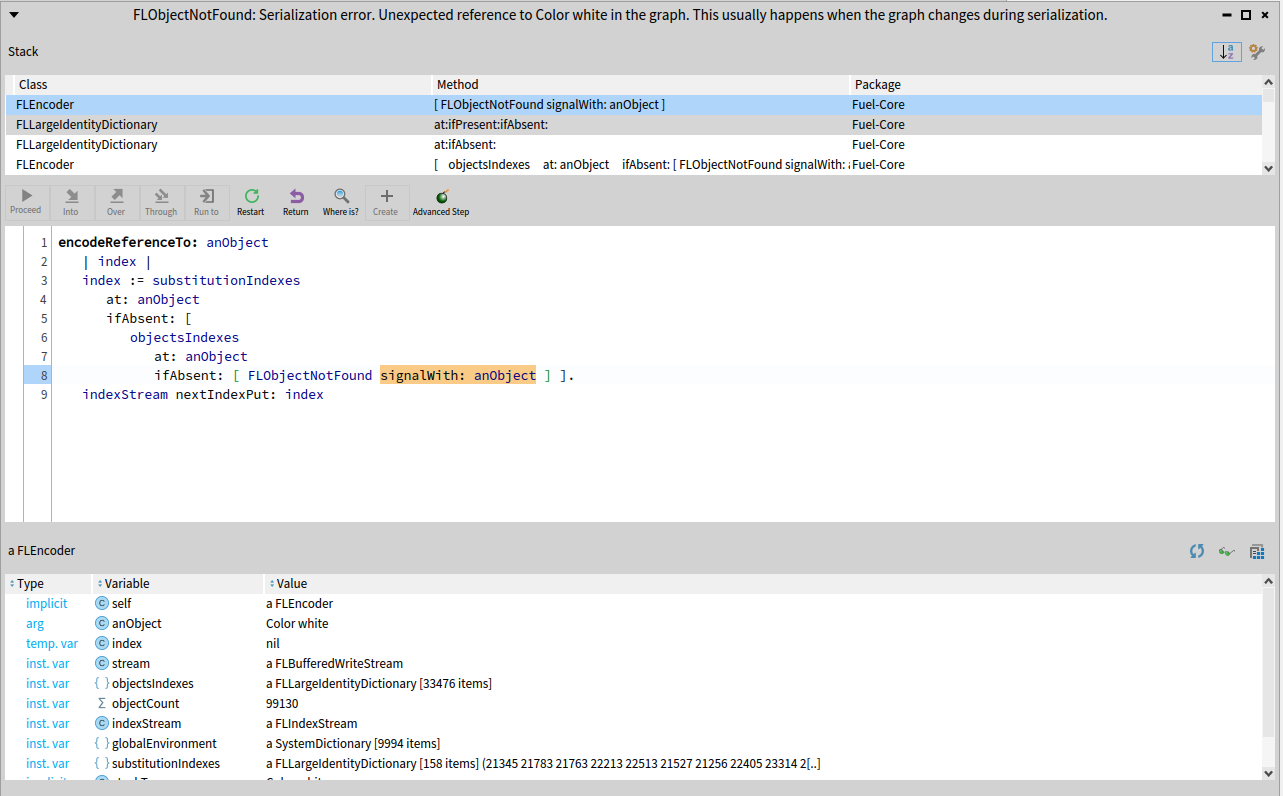Refresh inspector values with circular arrows icon
This screenshot has height=796, width=1283.
(1197, 551)
